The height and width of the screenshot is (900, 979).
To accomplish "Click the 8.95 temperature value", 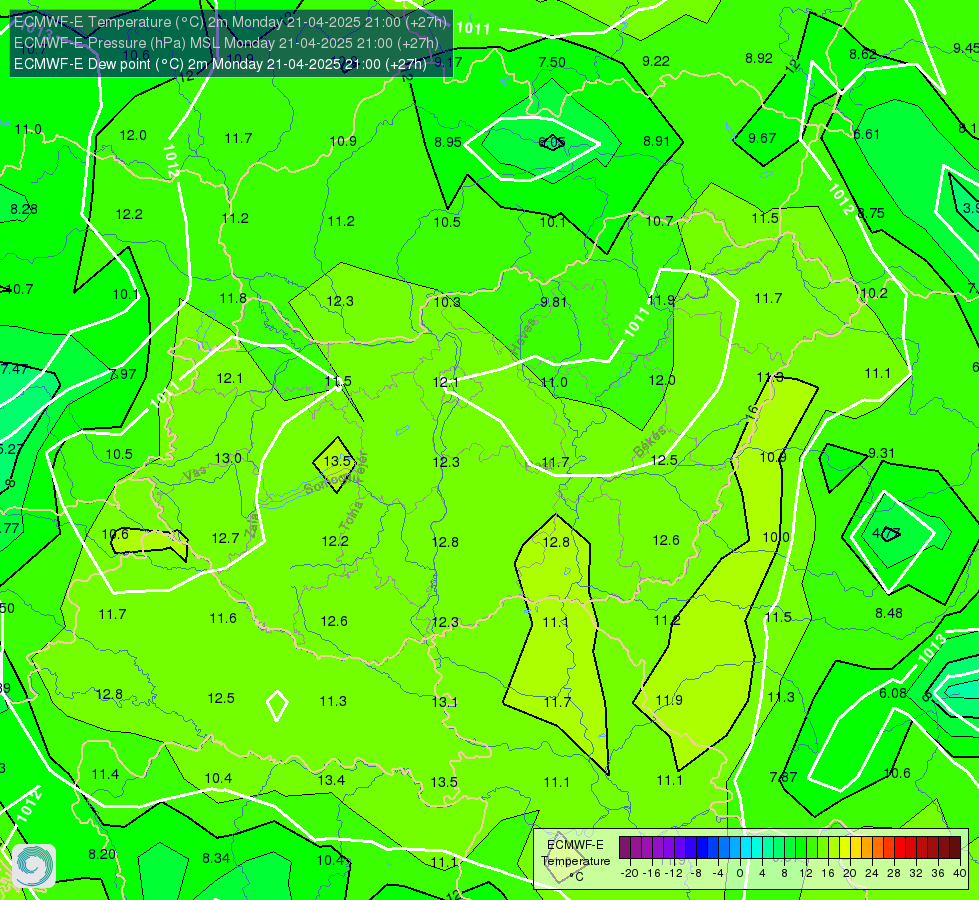I will 448,142.
